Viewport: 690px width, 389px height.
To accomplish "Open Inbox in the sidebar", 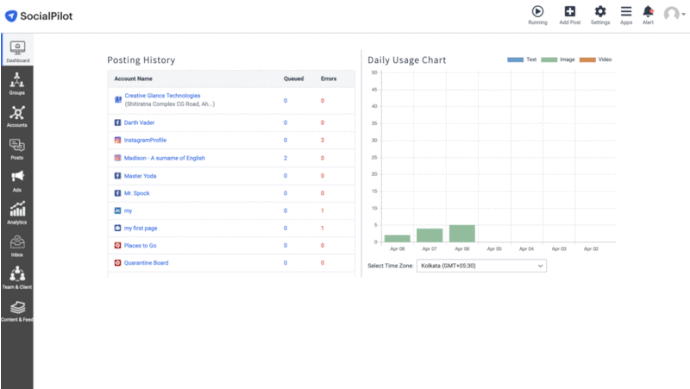I will tap(17, 246).
